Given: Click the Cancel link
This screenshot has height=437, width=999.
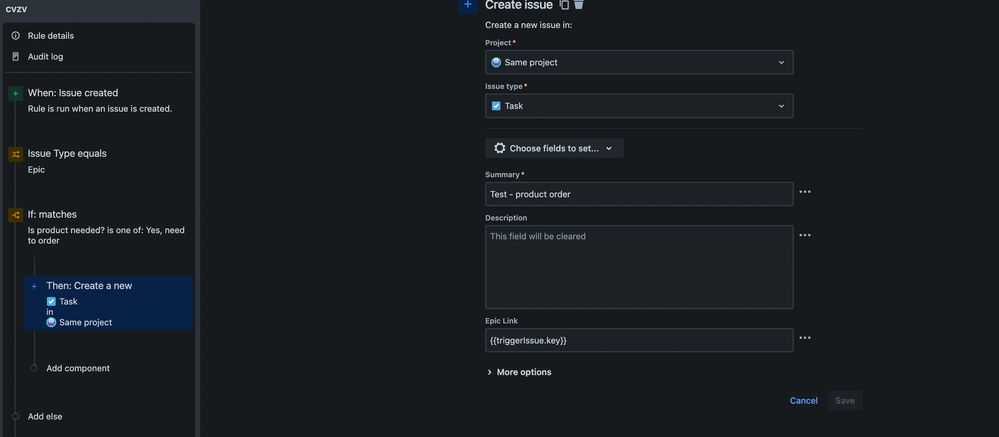Looking at the screenshot, I should tap(803, 401).
